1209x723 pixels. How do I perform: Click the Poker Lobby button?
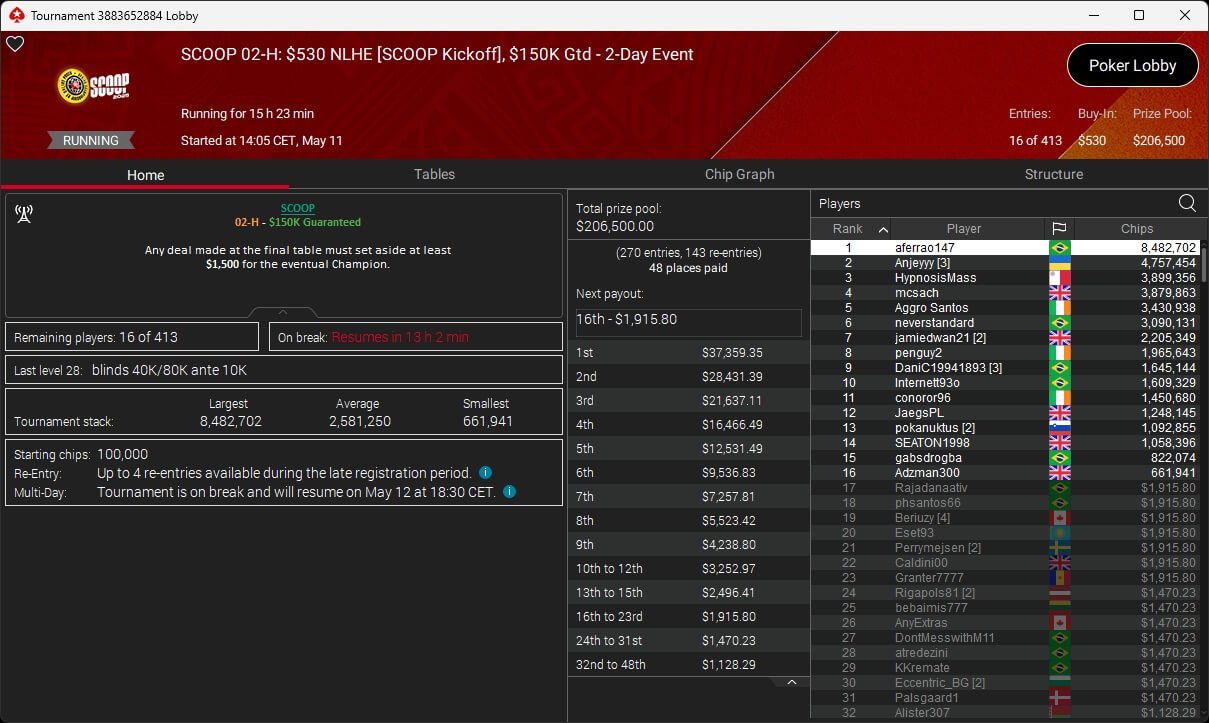(1132, 65)
